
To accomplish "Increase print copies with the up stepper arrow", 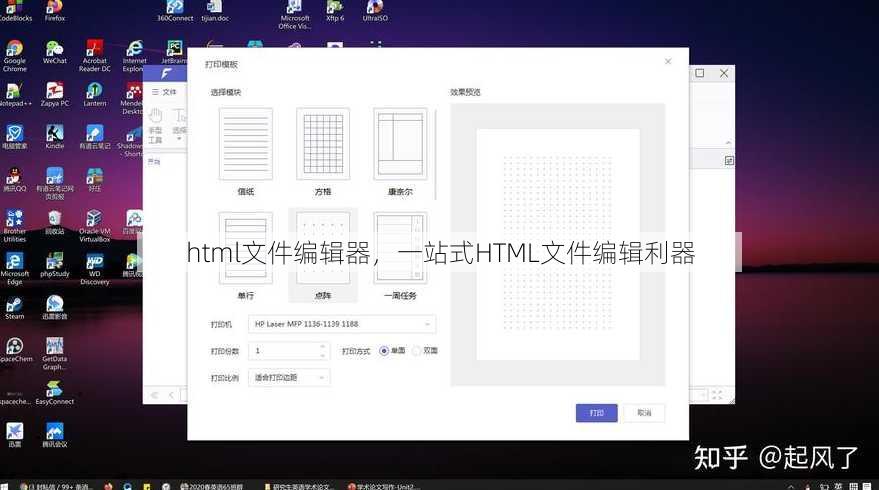I will 322,347.
